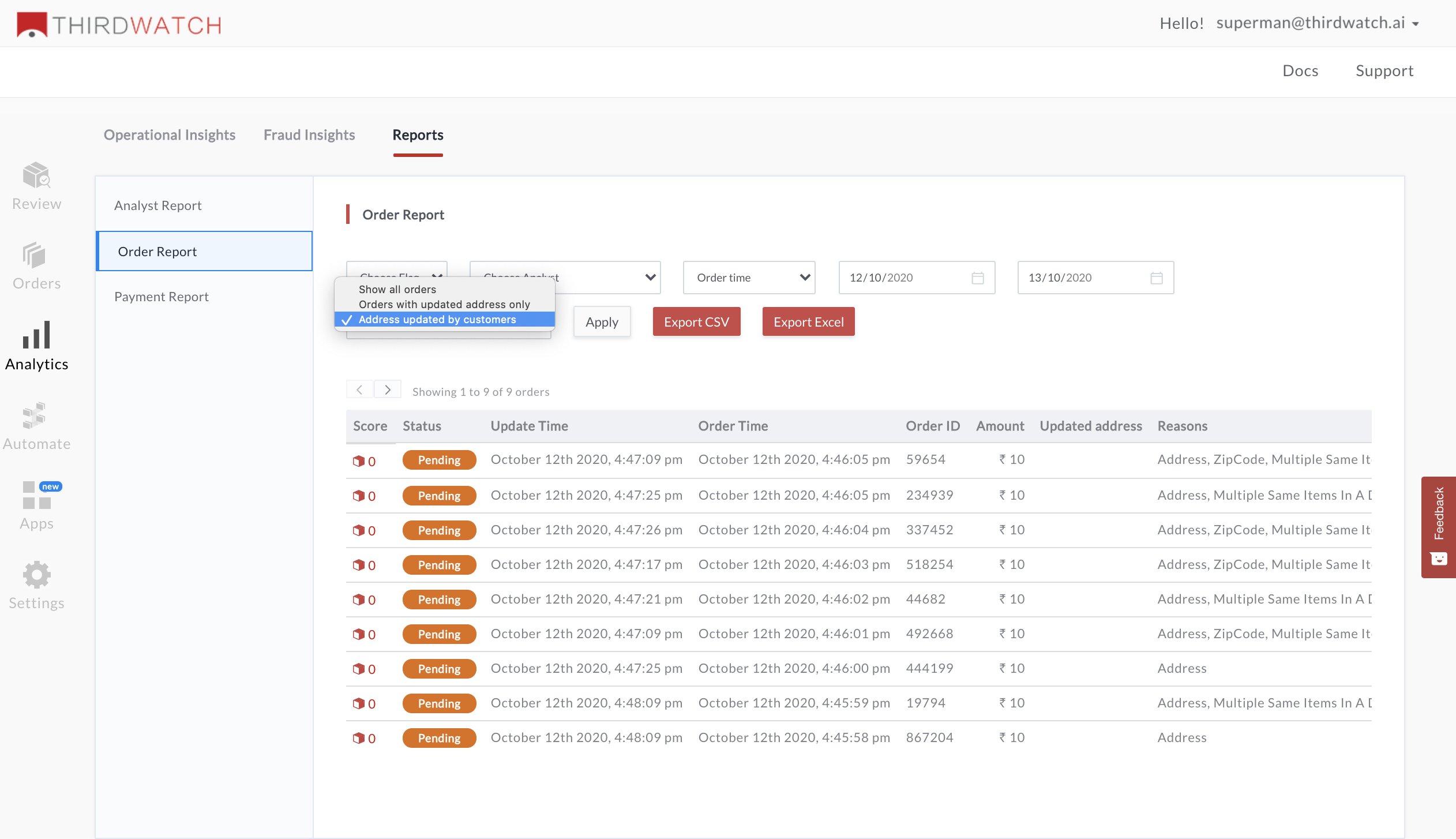1456x839 pixels.
Task: Toggle the Choose Flag dropdown
Action: (x=397, y=270)
